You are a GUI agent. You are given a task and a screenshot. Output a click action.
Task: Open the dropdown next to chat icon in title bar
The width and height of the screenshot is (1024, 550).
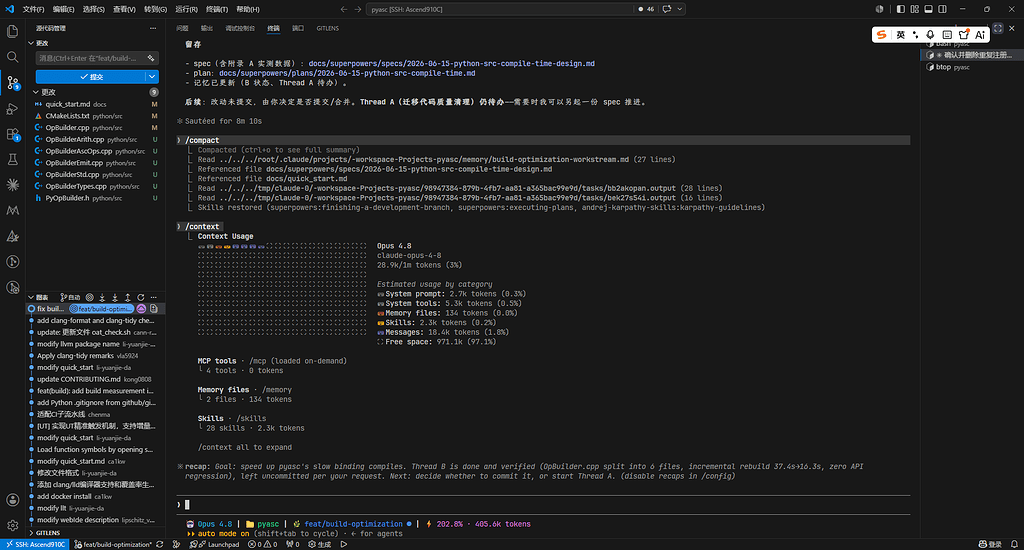(x=680, y=9)
